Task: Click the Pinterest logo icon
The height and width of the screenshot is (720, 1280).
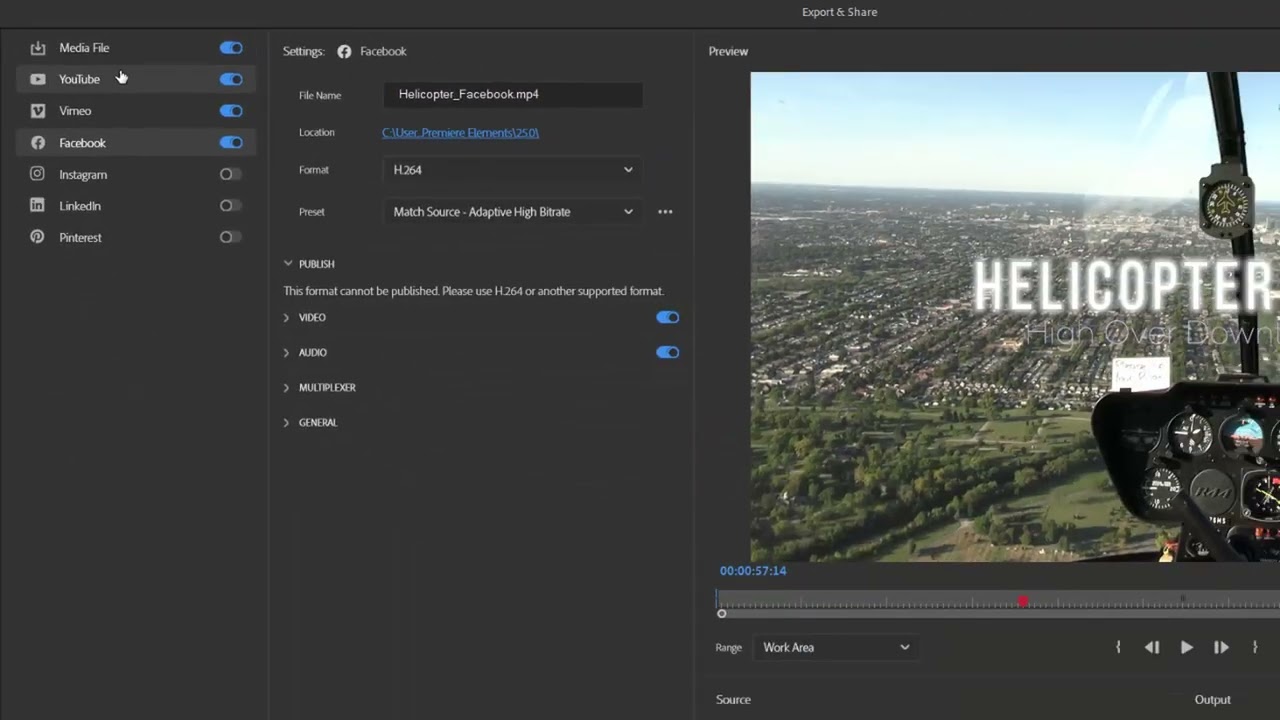Action: pyautogui.click(x=37, y=238)
